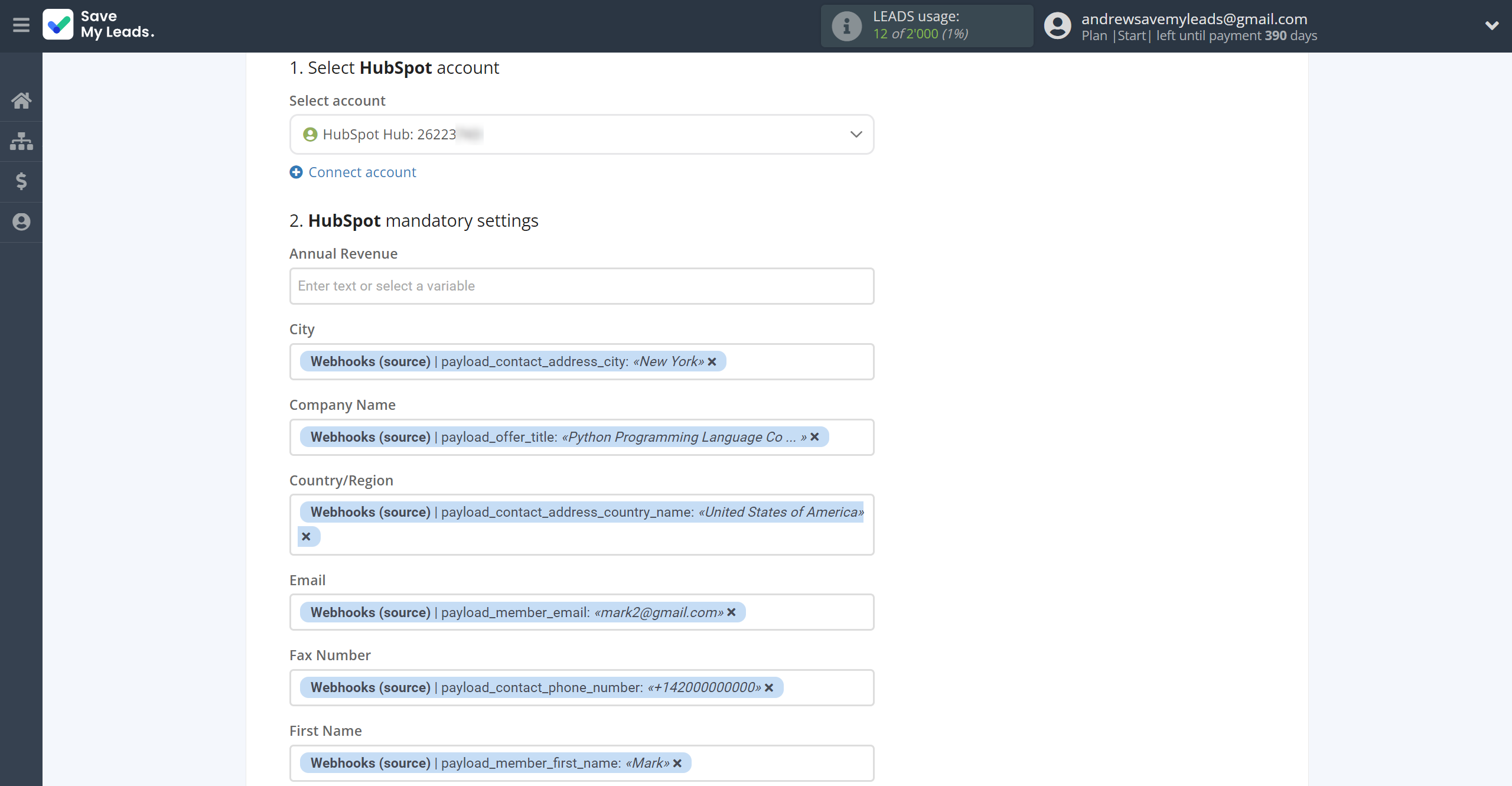Open the hamburger menu
Image resolution: width=1512 pixels, height=786 pixels.
21,25
